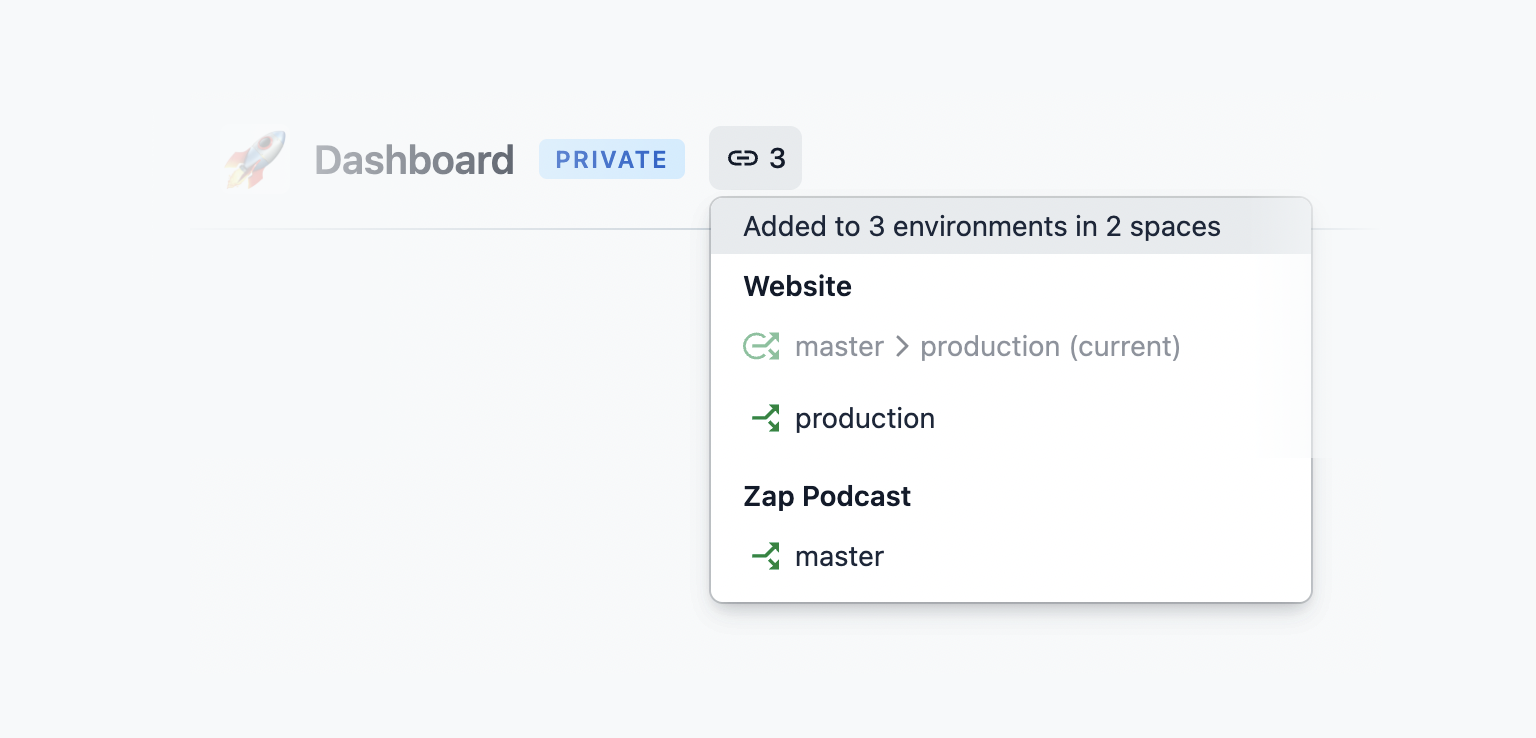This screenshot has width=1536, height=738.
Task: Click the branch icon beside Zap Podcast master
Action: 765,556
